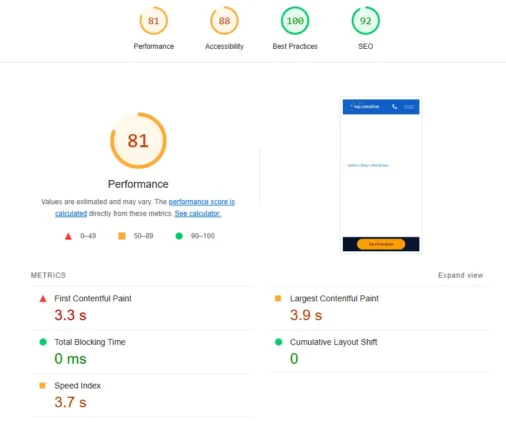The height and width of the screenshot is (422, 506).
Task: Click the orange square 50–89 legend icon
Action: click(122, 236)
